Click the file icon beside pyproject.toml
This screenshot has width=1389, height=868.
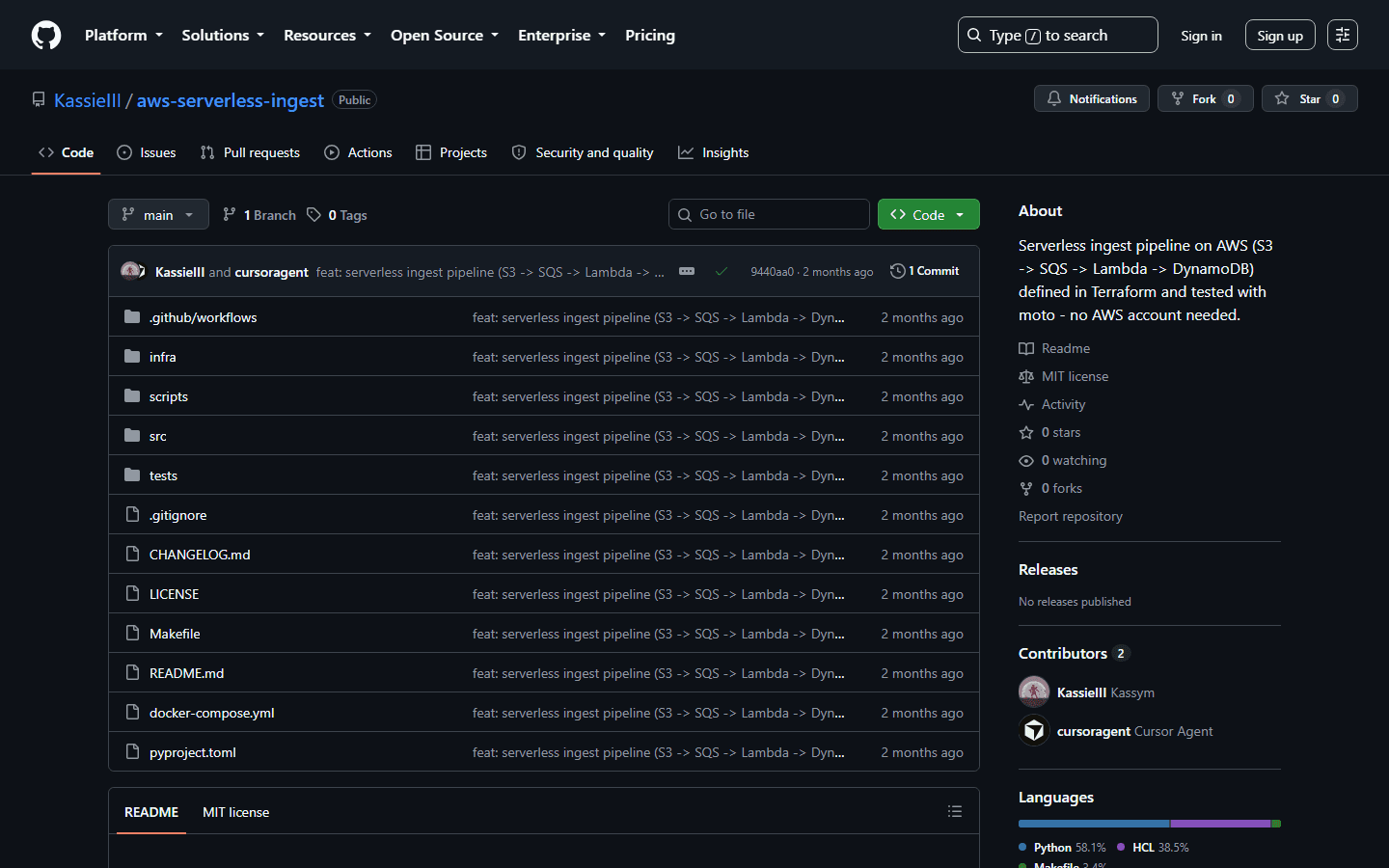[x=132, y=752]
